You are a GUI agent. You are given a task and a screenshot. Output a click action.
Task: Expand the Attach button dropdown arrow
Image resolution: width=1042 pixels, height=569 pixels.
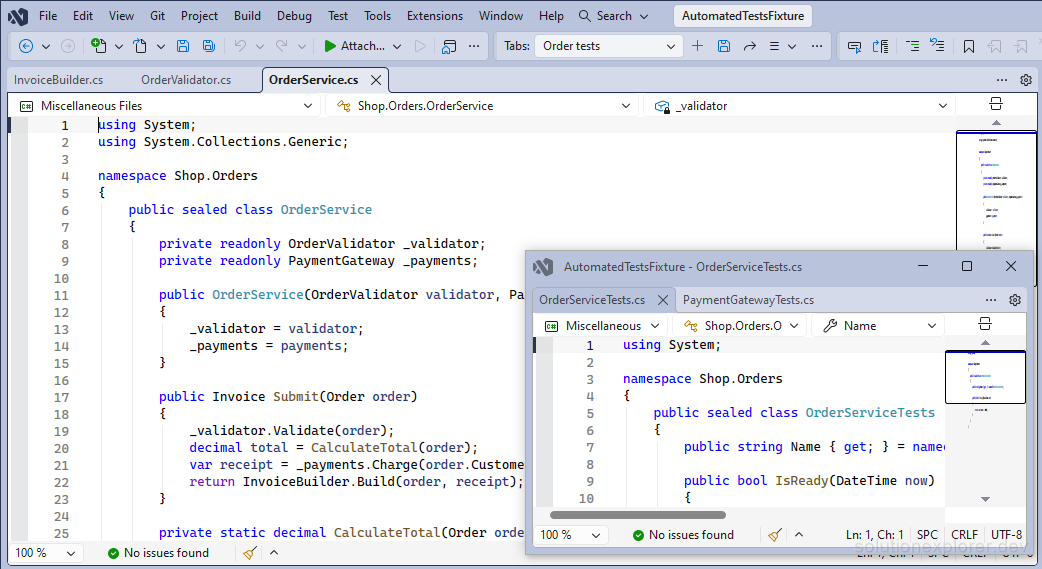[x=397, y=47]
